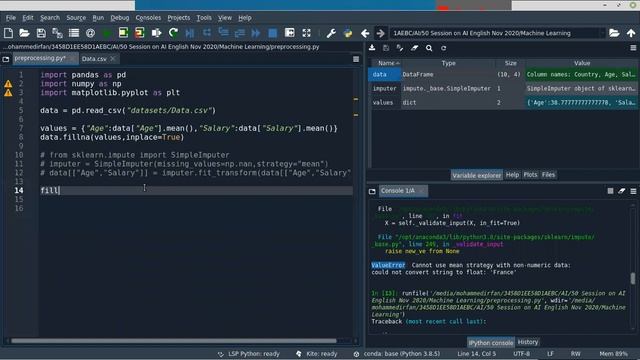
Task: Open the Run menu
Action: pos(98,18)
